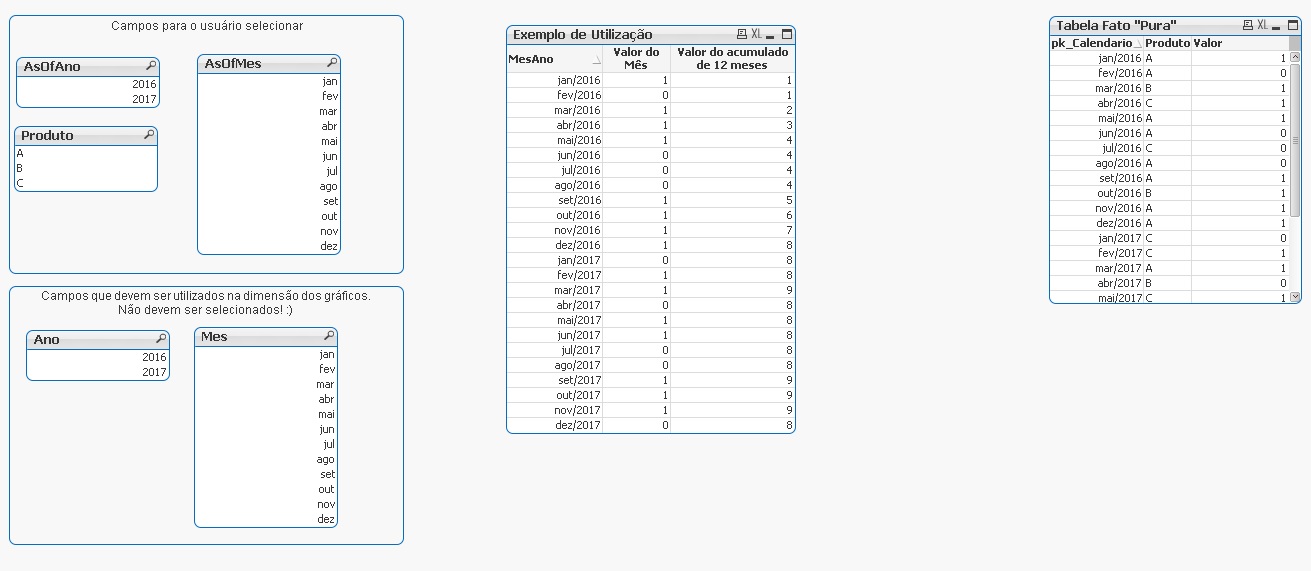Select mar in the Mes list box
Screen dimensions: 1311x571
(266, 384)
